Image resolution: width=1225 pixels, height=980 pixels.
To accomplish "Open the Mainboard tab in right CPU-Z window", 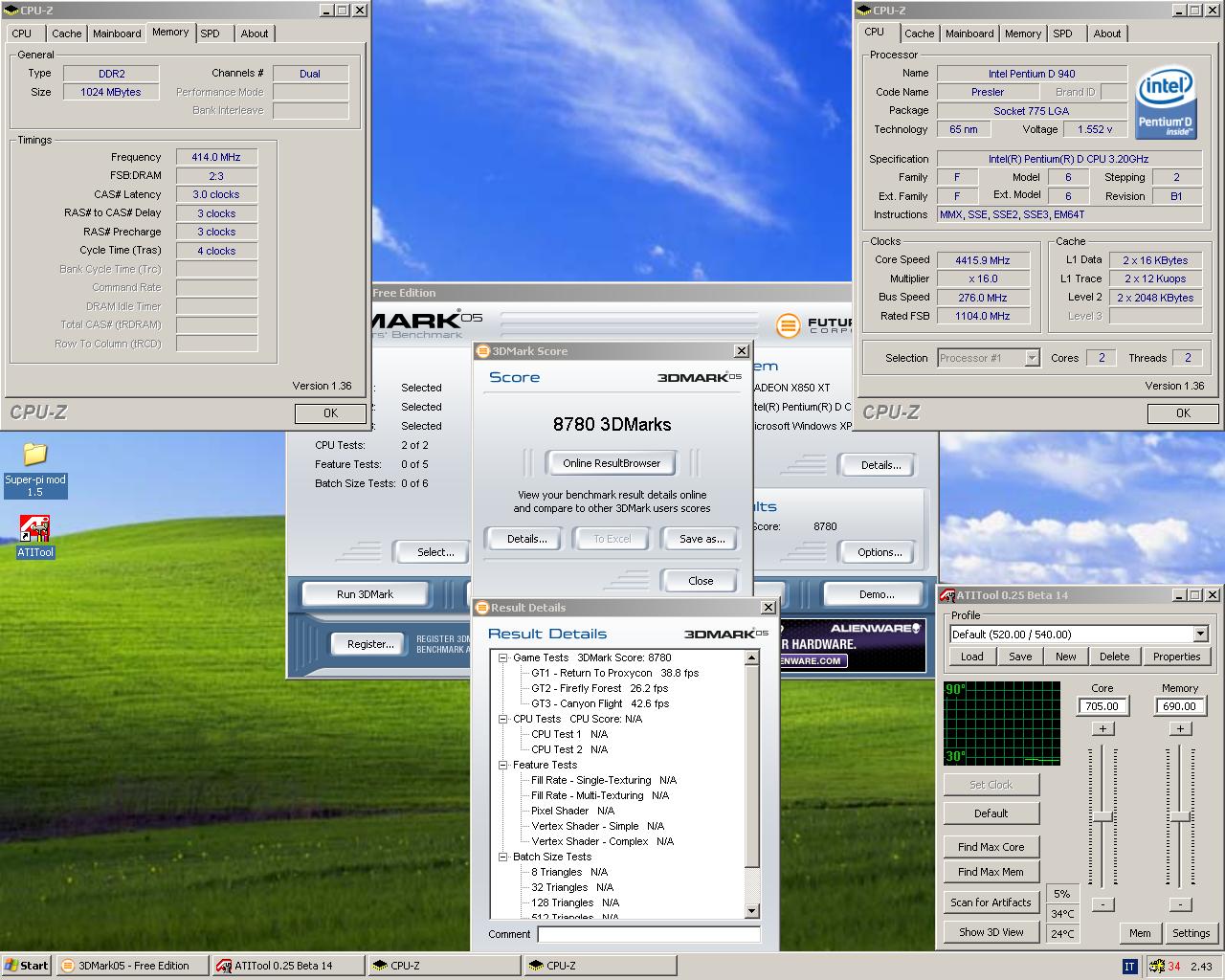I will 969,33.
